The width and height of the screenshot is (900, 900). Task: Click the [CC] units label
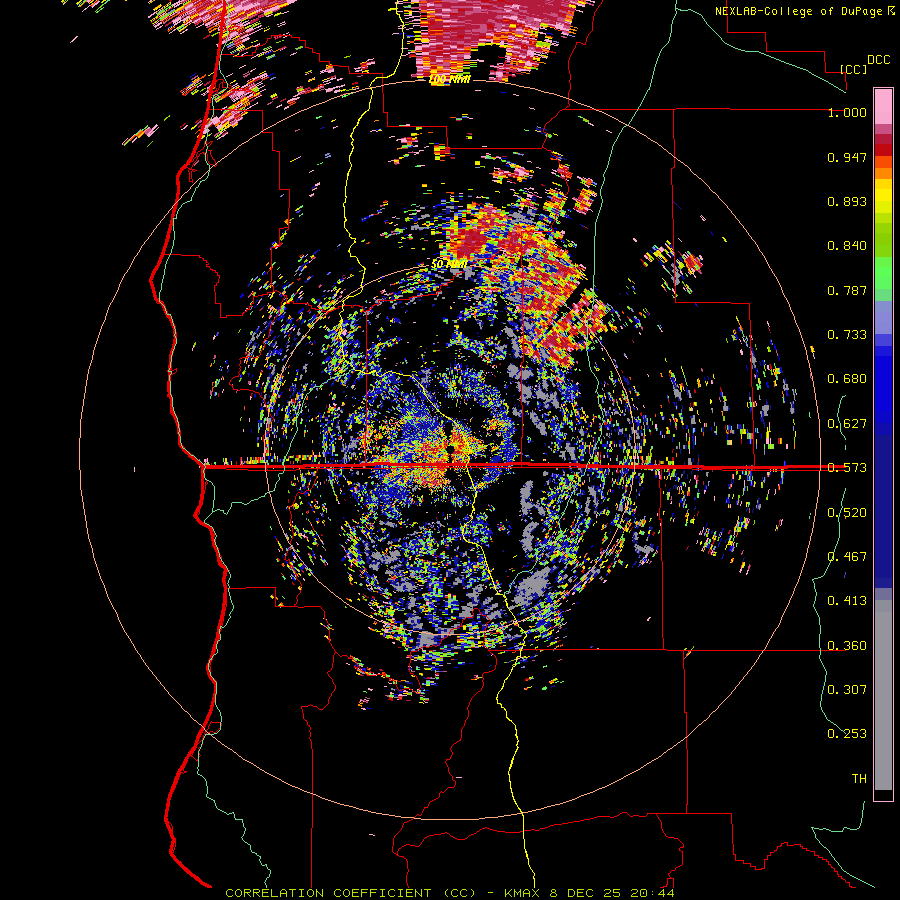tap(854, 69)
